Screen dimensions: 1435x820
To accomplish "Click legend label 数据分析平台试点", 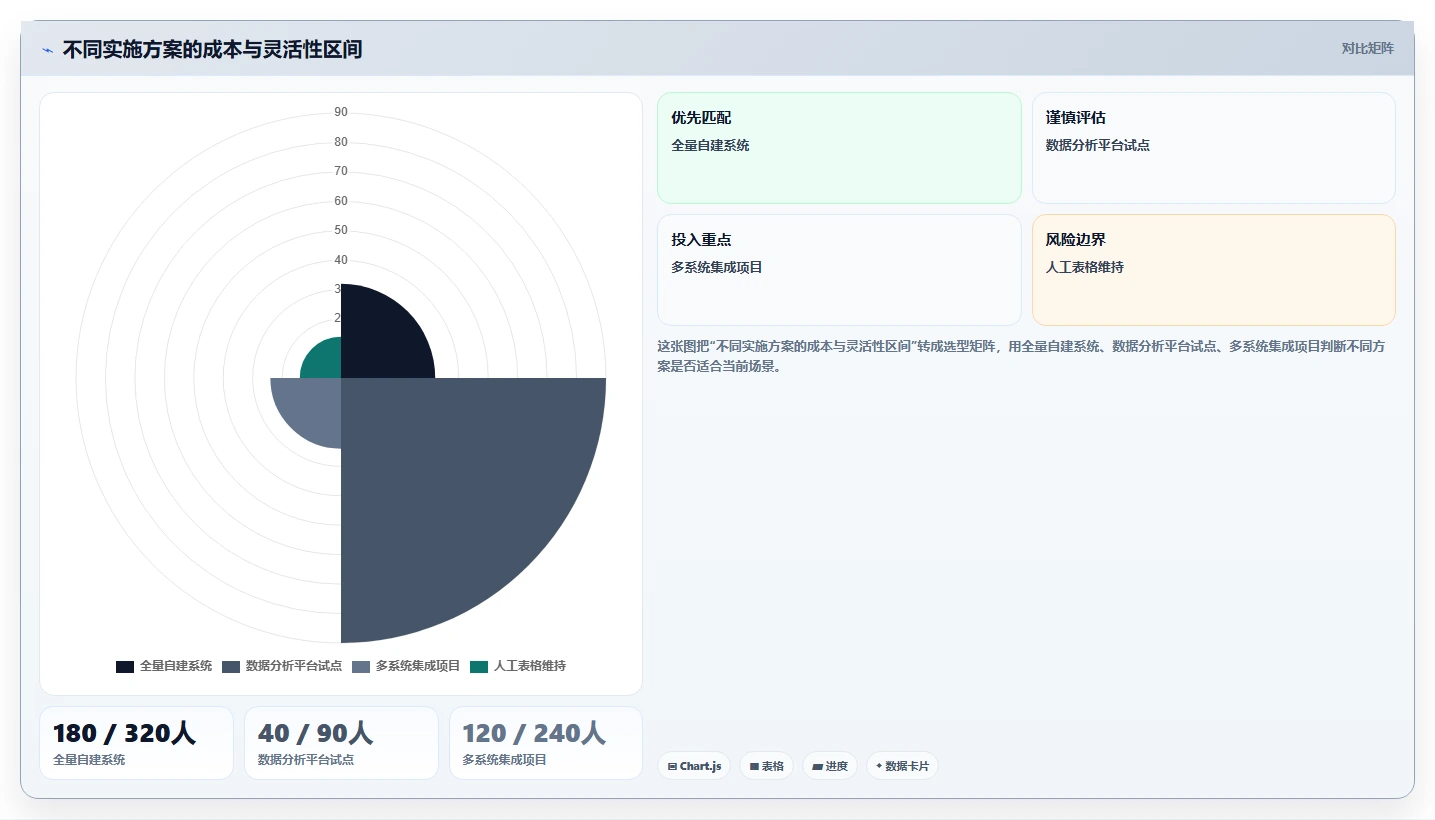I will (x=294, y=666).
